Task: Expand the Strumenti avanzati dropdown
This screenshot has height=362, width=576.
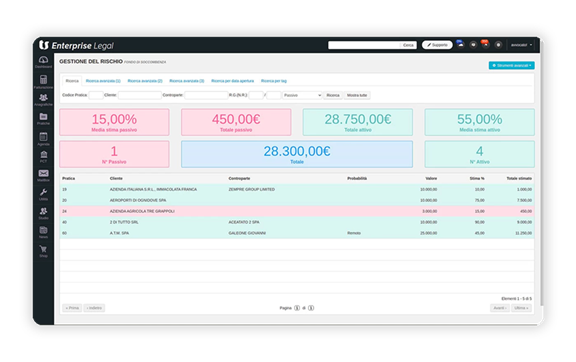Action: 511,65
